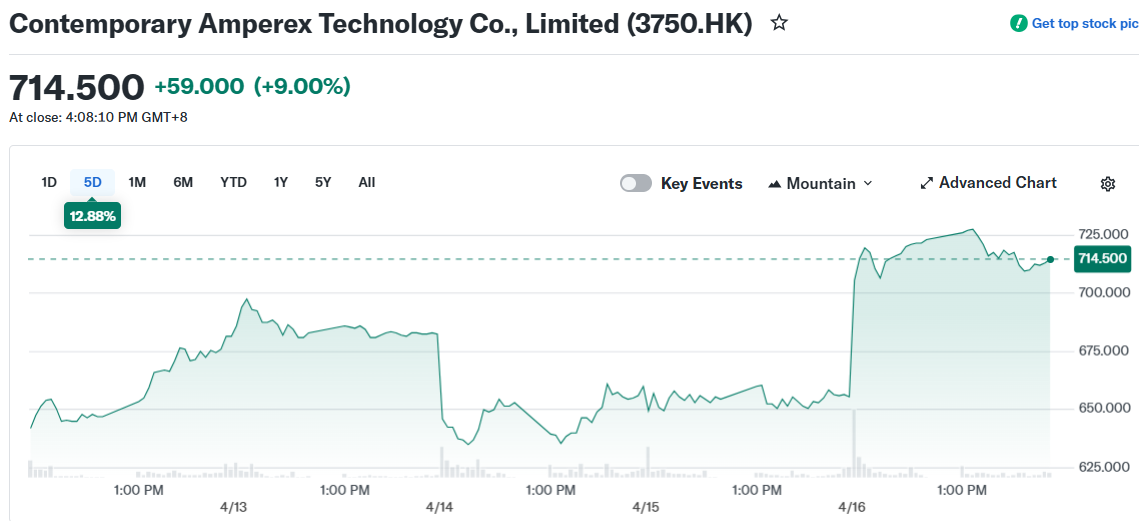The height and width of the screenshot is (521, 1139).
Task: Display All-time price range
Action: [367, 182]
